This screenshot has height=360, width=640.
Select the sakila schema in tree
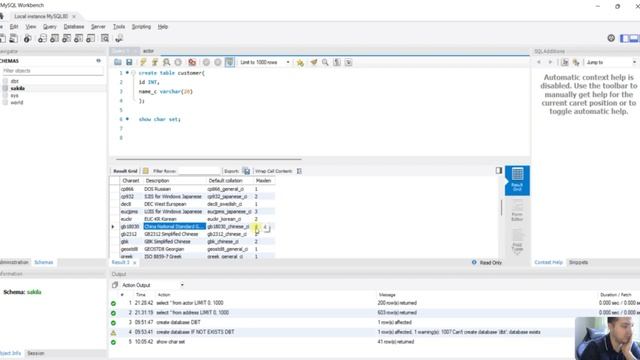(18, 88)
